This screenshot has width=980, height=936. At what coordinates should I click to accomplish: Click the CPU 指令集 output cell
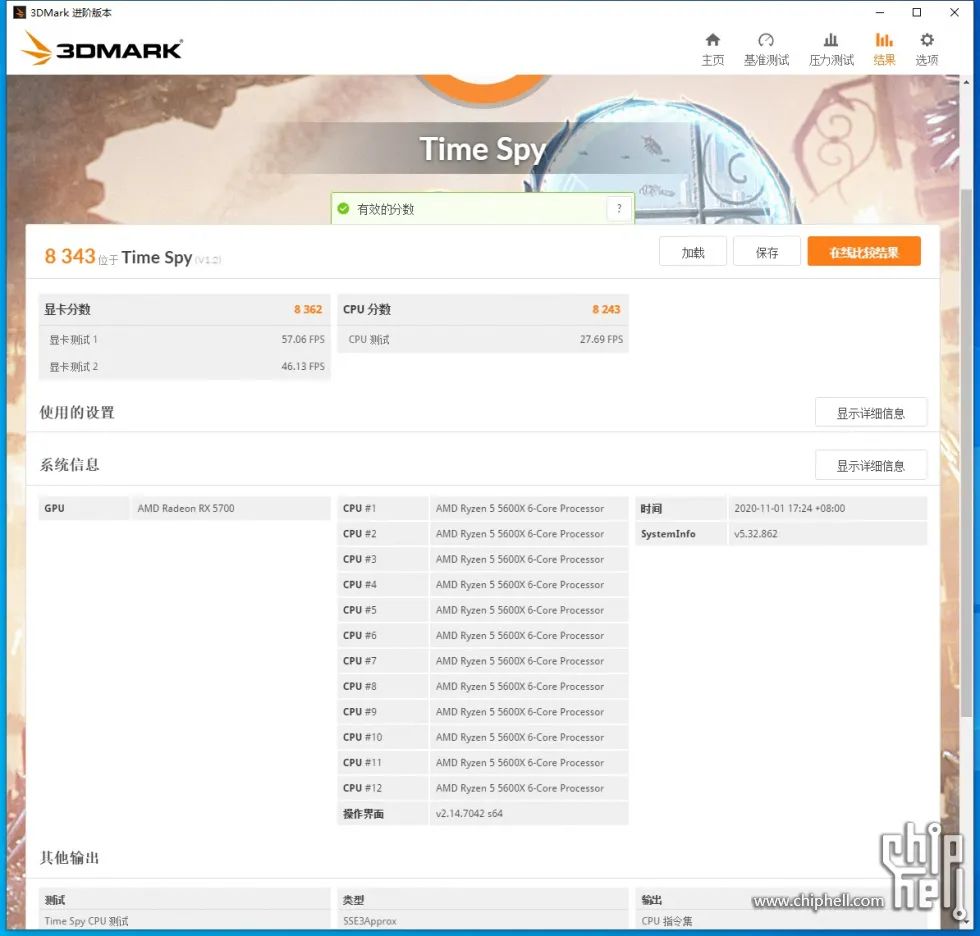click(x=666, y=921)
